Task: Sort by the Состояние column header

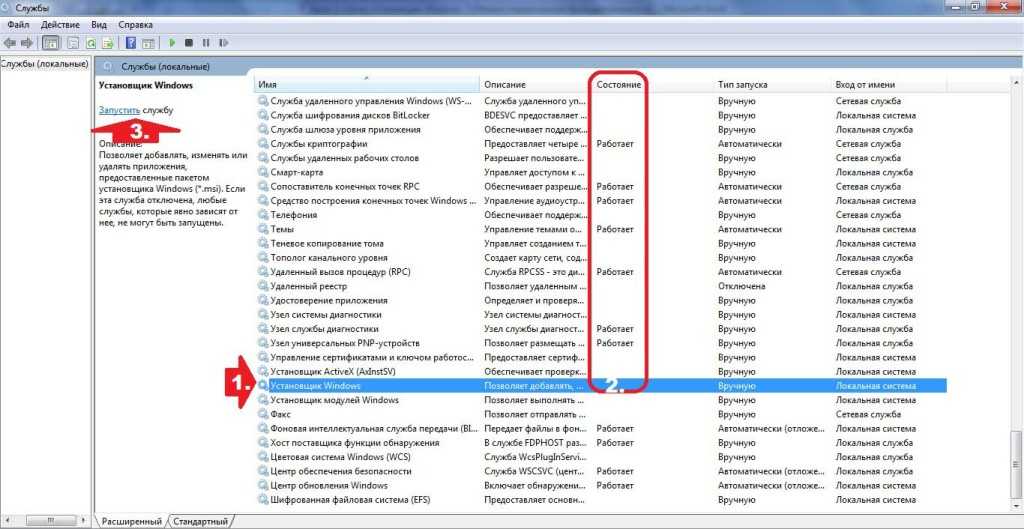Action: click(x=654, y=85)
